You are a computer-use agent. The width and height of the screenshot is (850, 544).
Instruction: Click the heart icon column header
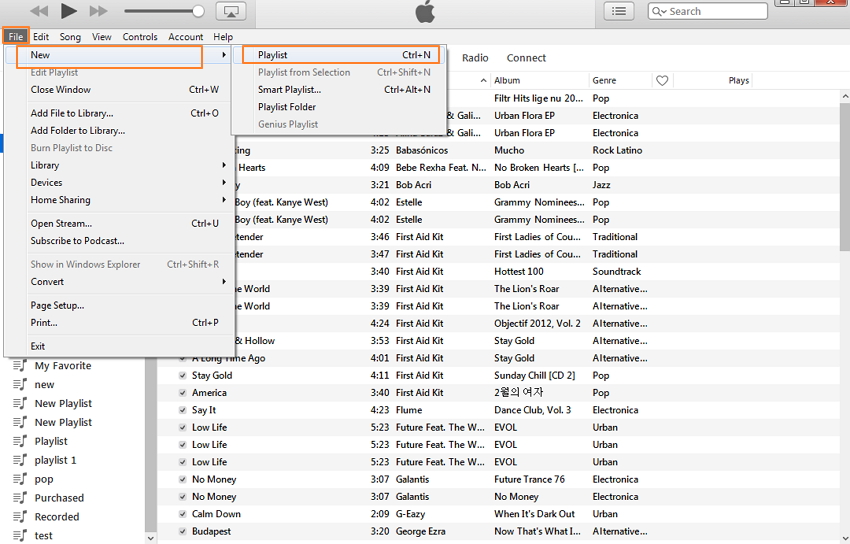662,80
